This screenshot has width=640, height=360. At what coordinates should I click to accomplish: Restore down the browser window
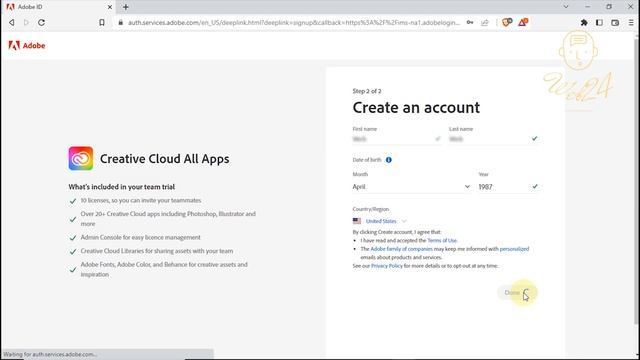click(609, 7)
